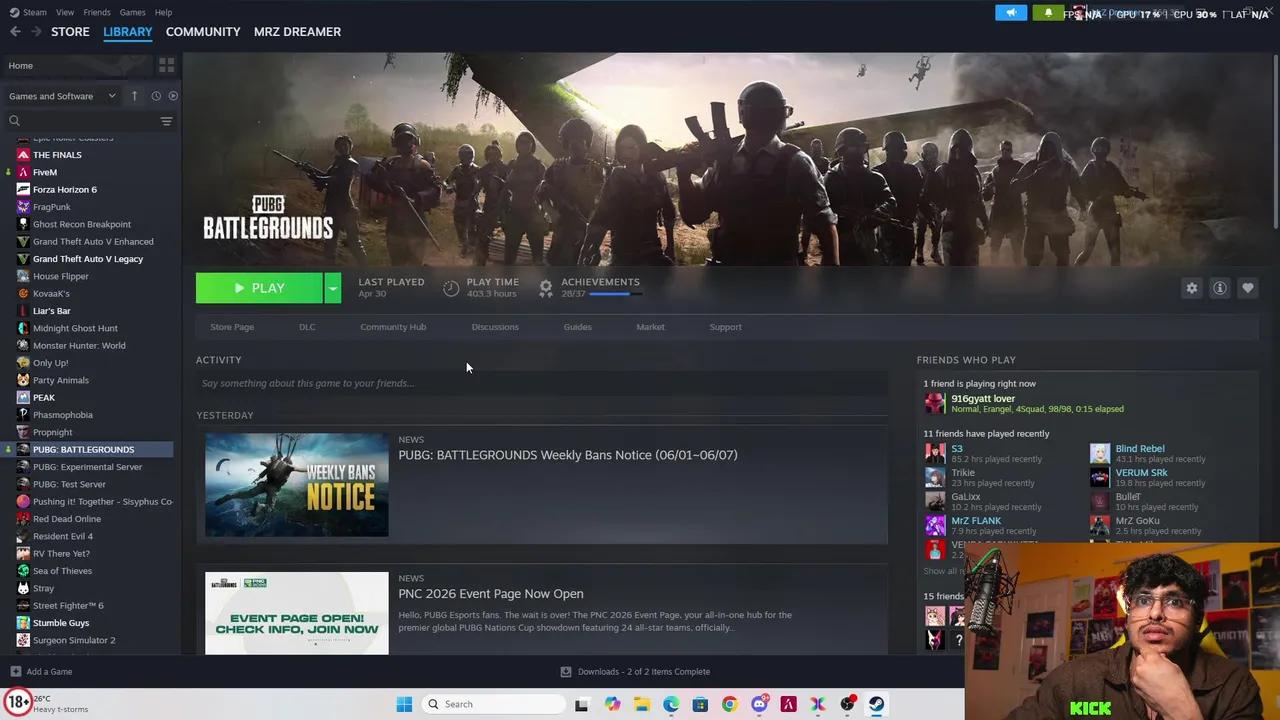The width and height of the screenshot is (1280, 720).
Task: Open friend 916gyatt lover's avatar
Action: (x=934, y=403)
